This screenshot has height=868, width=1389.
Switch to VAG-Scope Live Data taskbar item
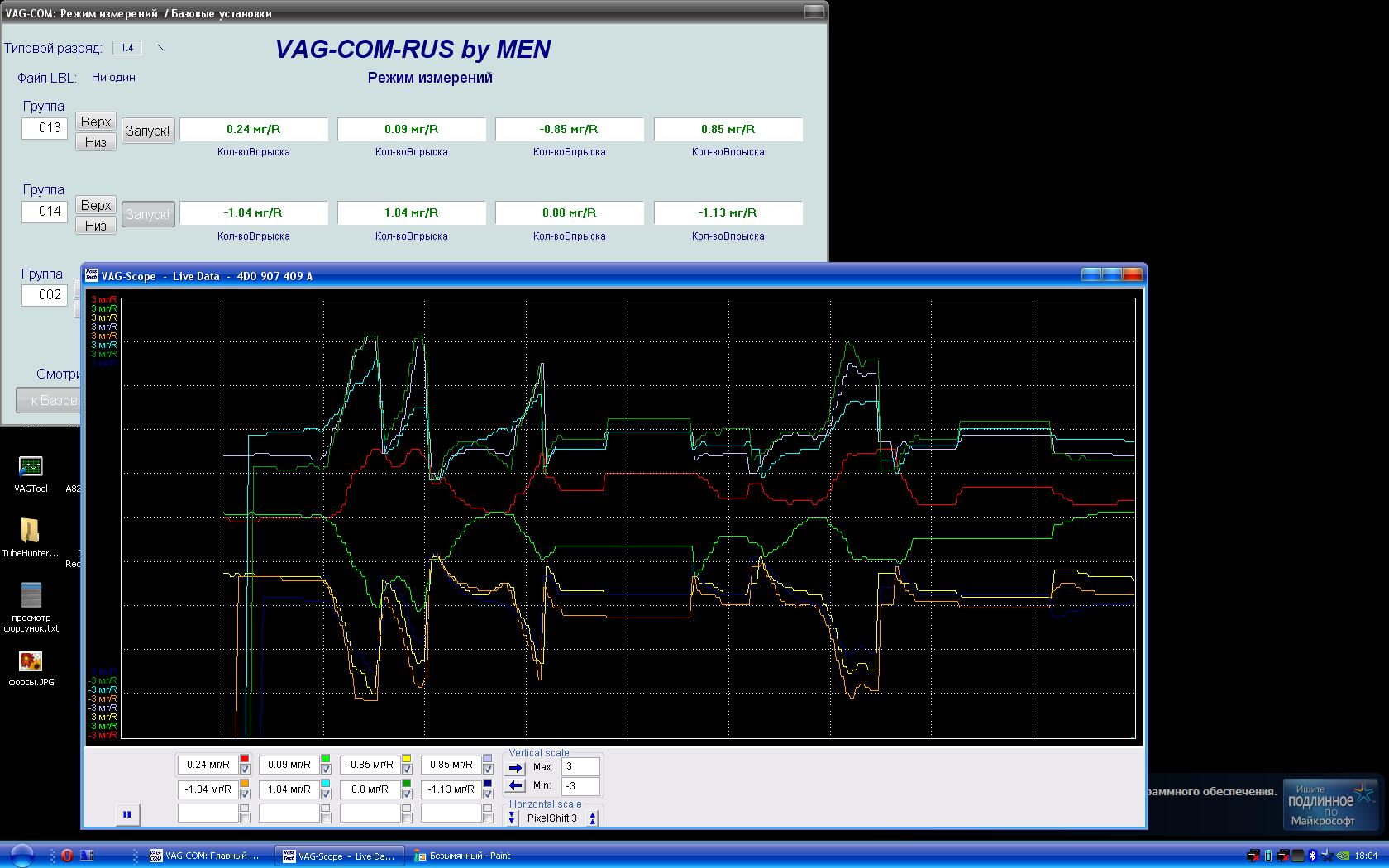pyautogui.click(x=339, y=856)
